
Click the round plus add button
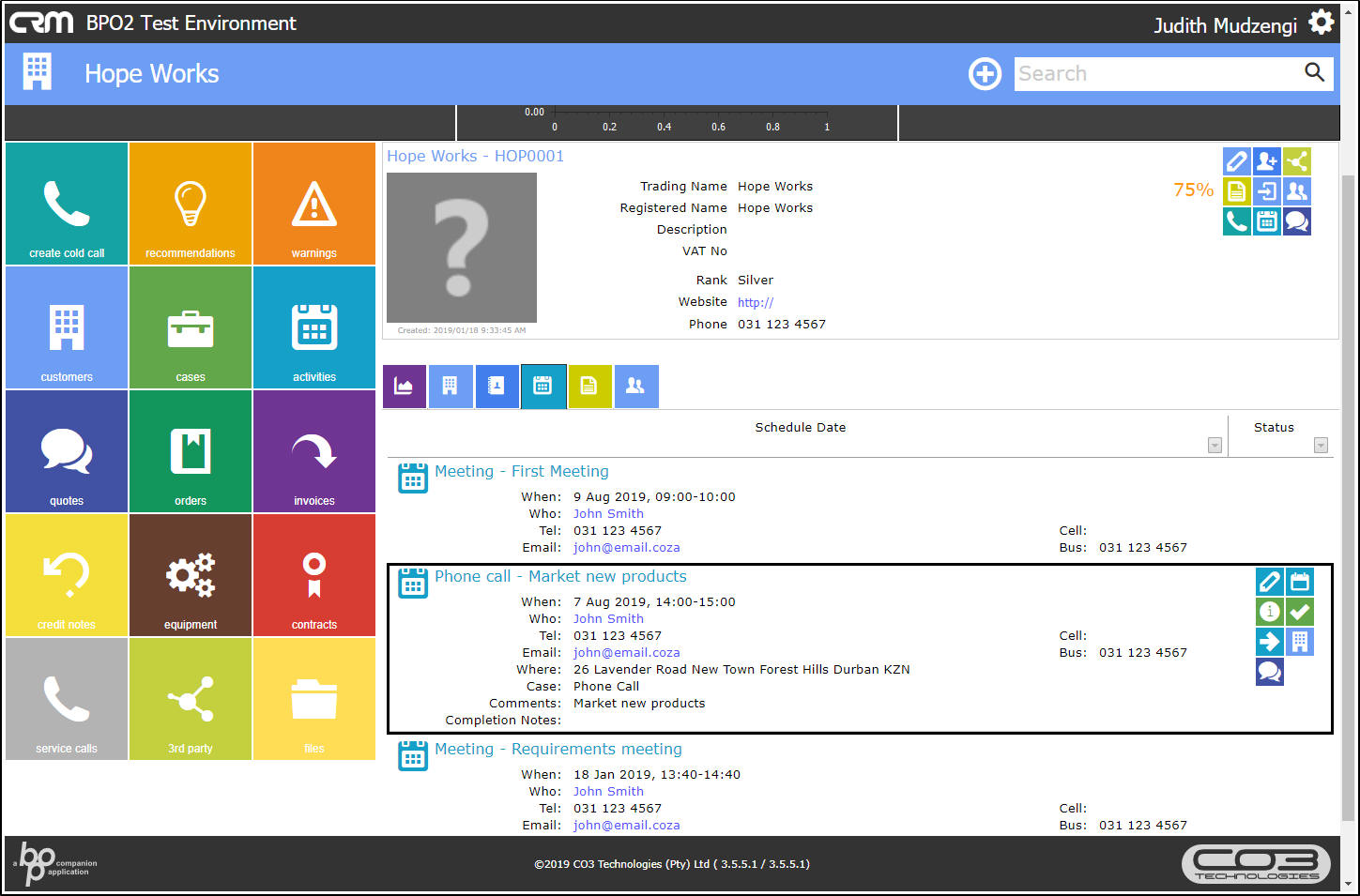click(985, 73)
